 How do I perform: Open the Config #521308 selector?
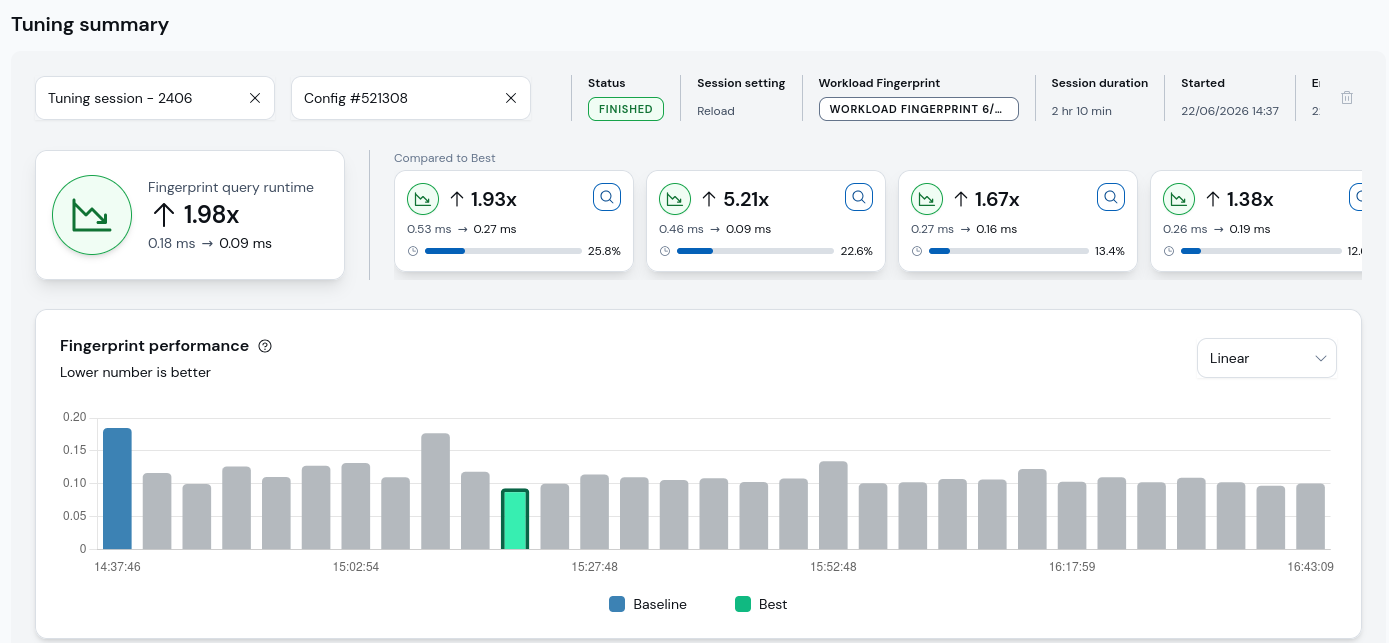(411, 98)
